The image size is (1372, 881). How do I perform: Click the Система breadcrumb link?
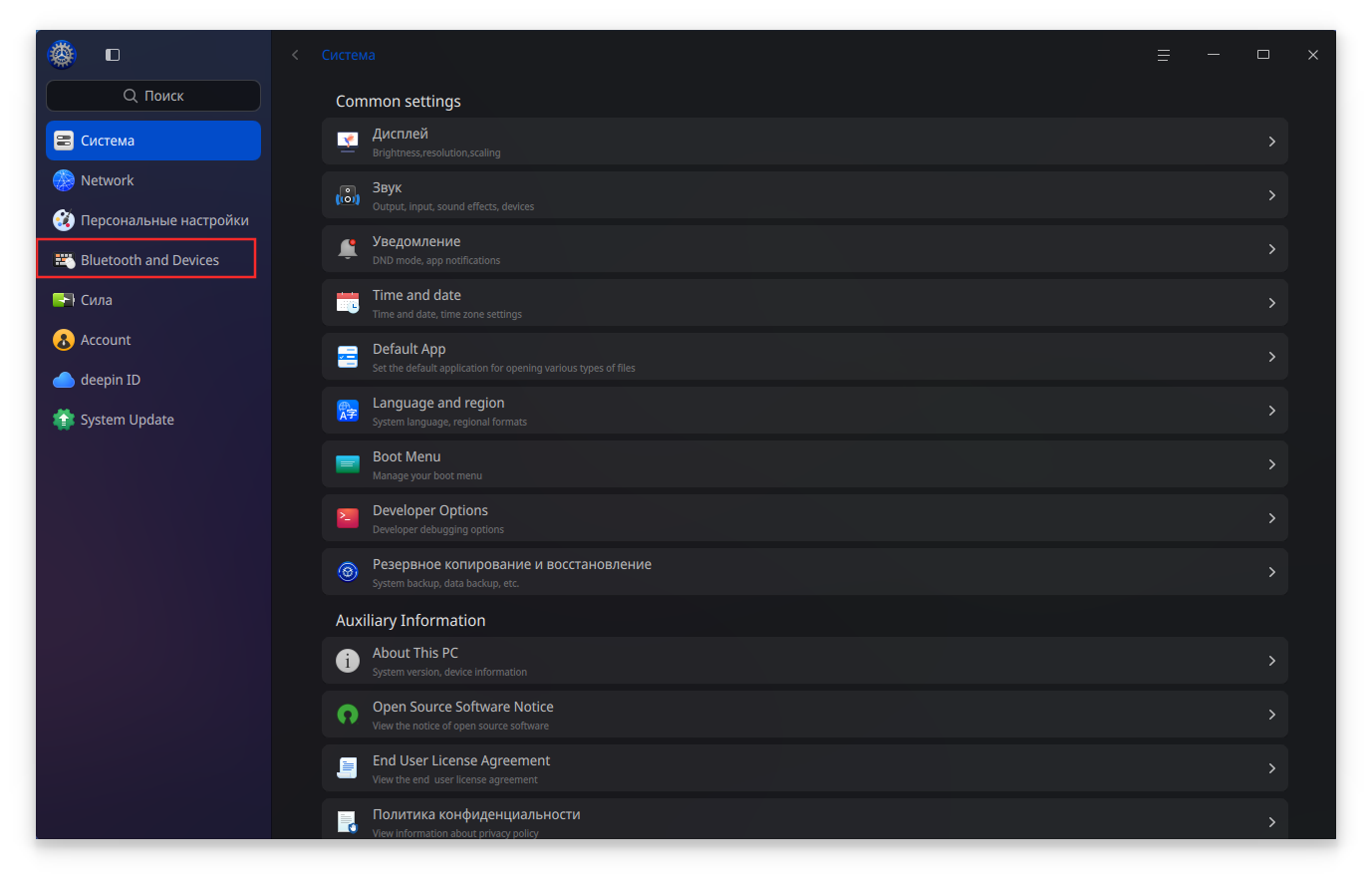pos(348,55)
